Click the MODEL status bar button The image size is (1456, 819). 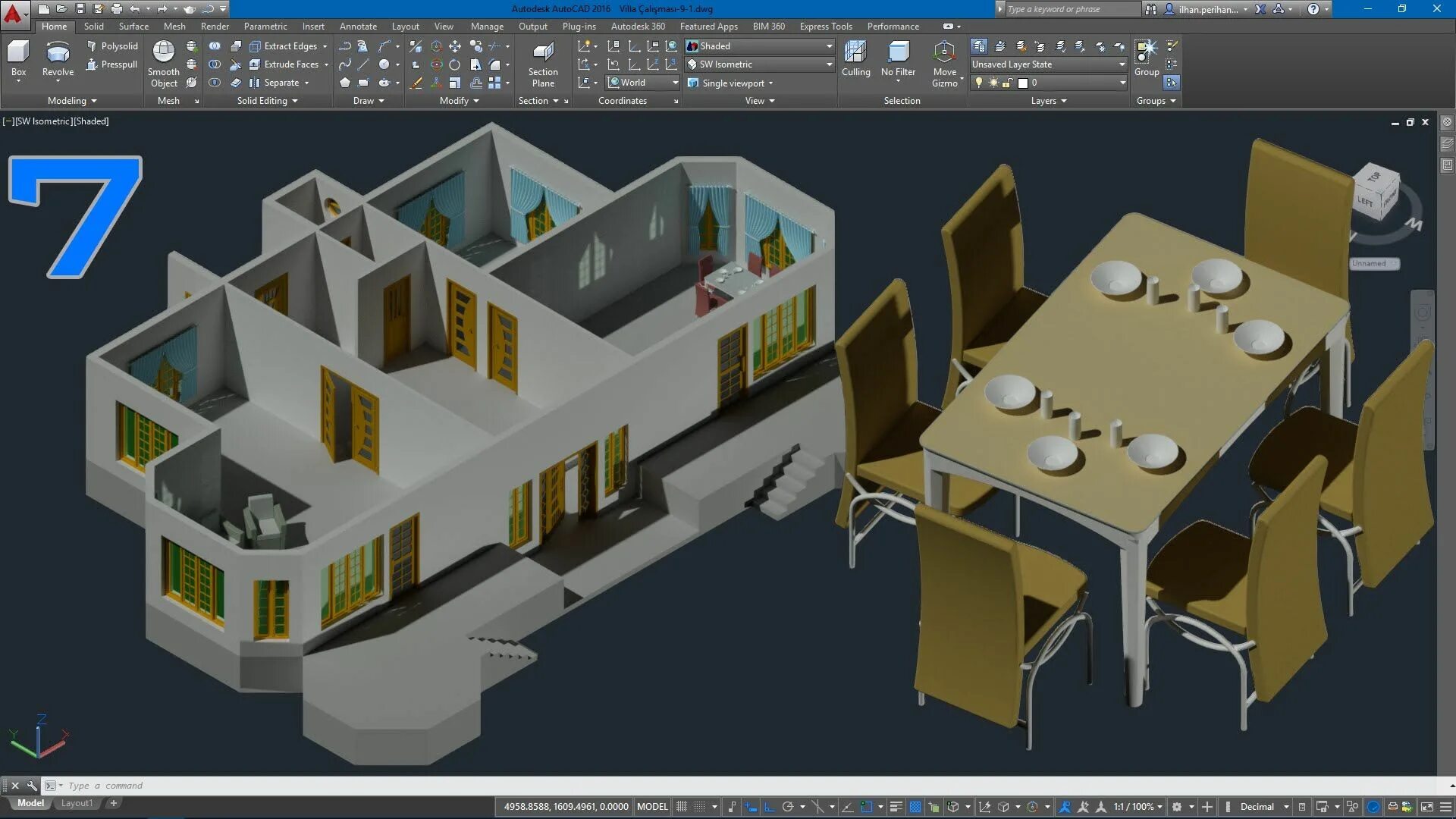(x=652, y=807)
